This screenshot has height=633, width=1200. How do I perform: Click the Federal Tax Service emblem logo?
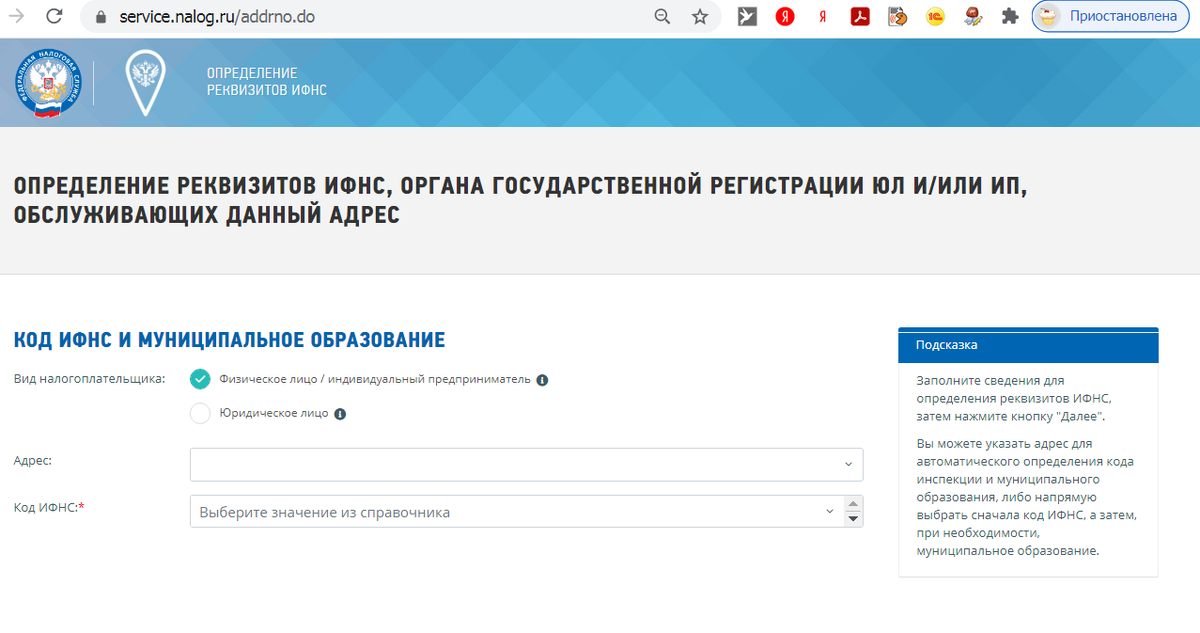click(47, 84)
